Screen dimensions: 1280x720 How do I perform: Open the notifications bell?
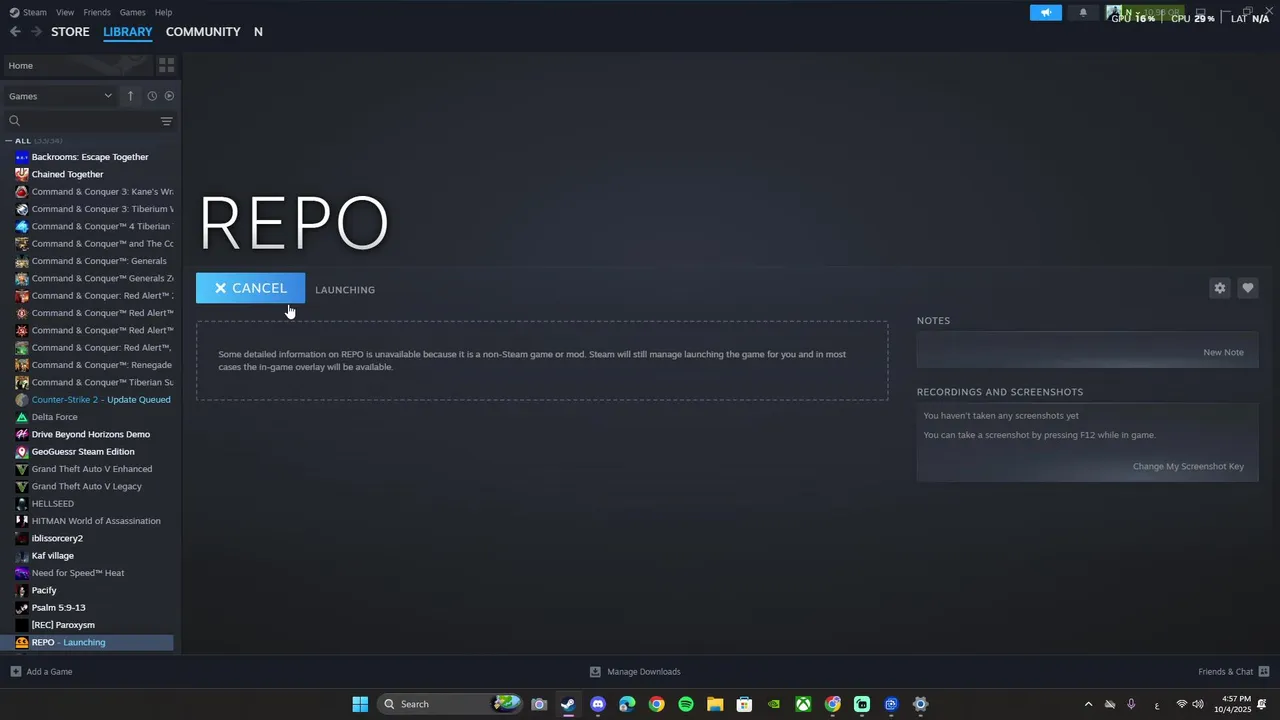coord(1083,13)
